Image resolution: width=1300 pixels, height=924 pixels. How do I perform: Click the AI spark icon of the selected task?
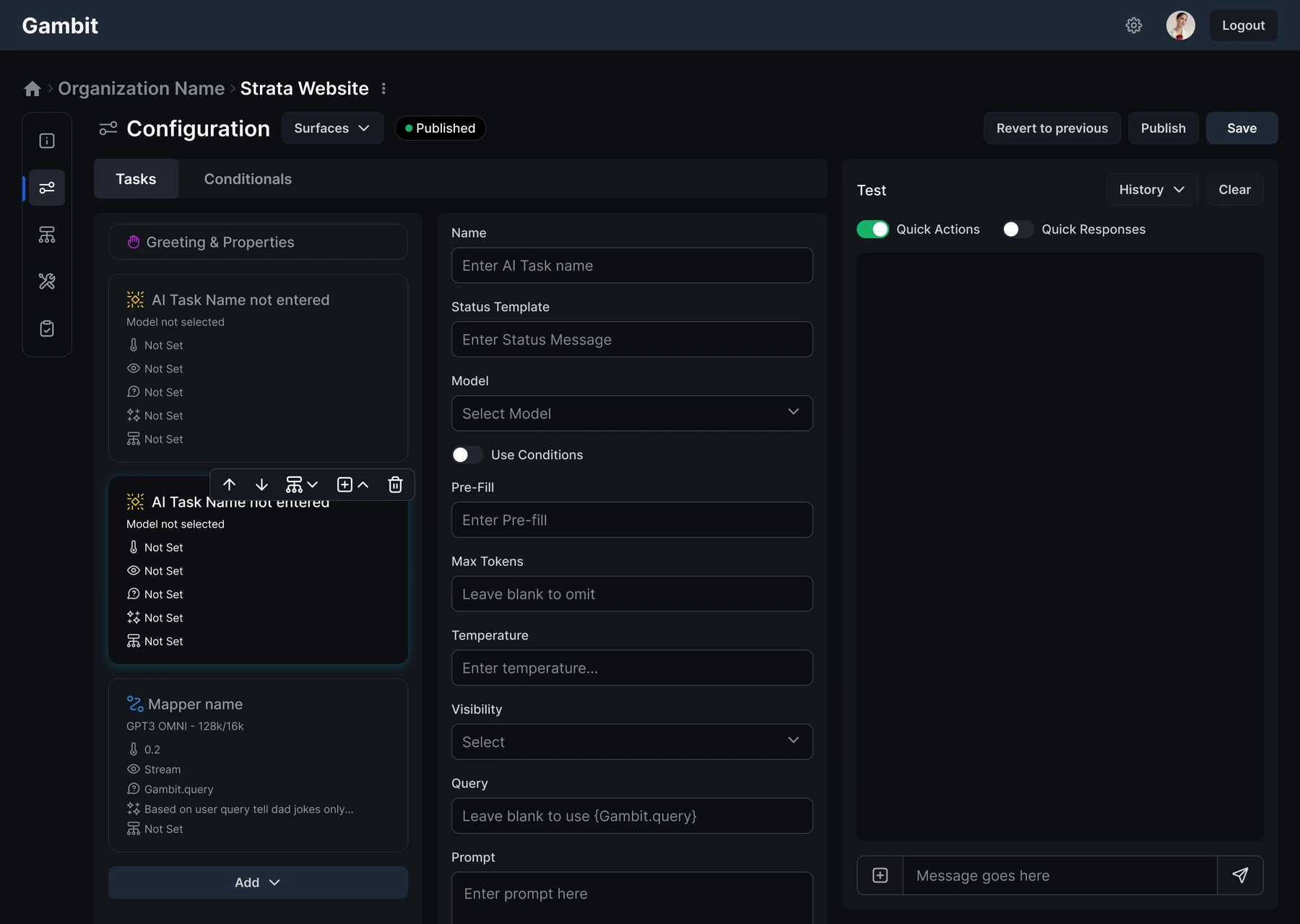[135, 502]
